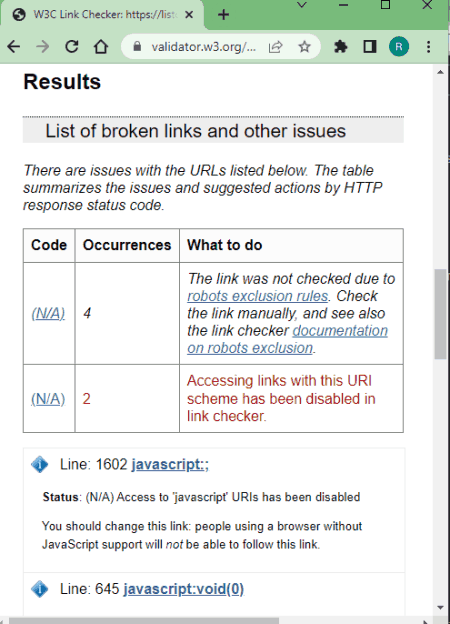Viewport: 450px width, 624px height.
Task: Open the documentation on robots exclusion link
Action: coord(287,339)
